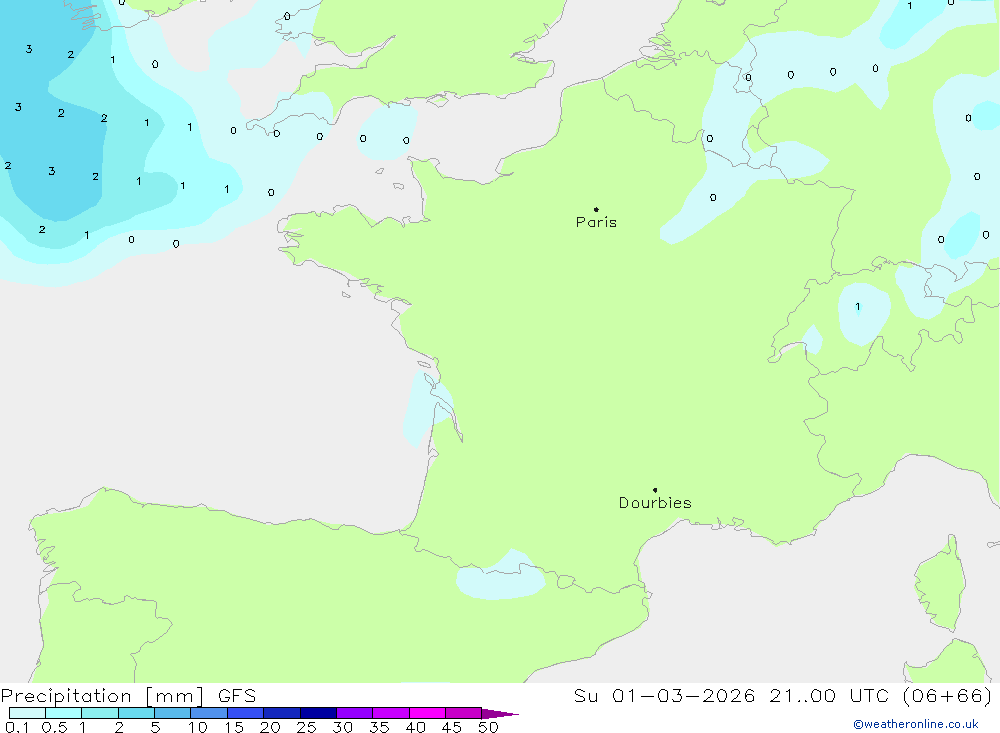Pick the 1–2 mm legend color swatch
This screenshot has height=733, width=1000.
100,713
